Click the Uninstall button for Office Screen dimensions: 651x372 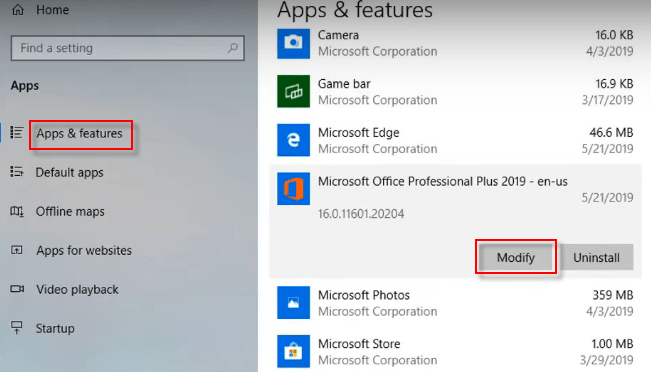(597, 257)
